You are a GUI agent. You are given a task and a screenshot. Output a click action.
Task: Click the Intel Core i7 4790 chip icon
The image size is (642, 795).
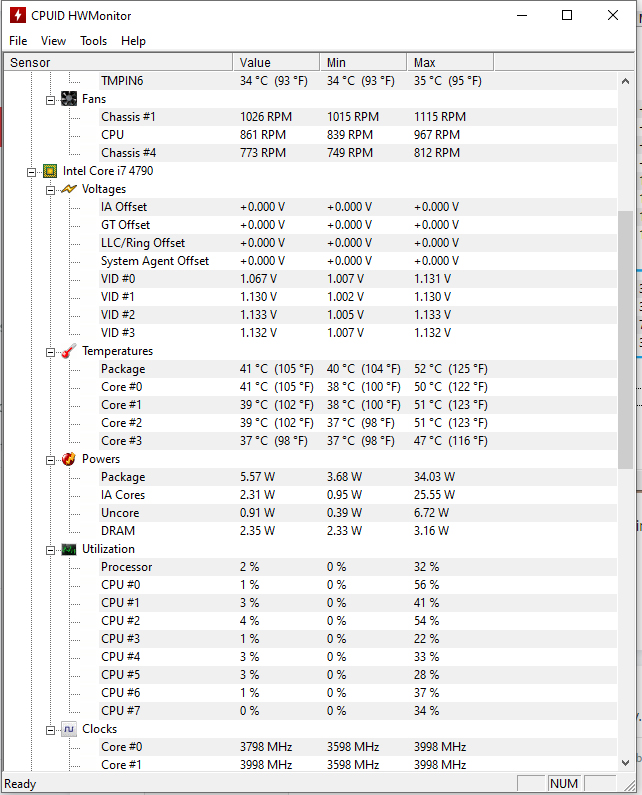click(50, 171)
